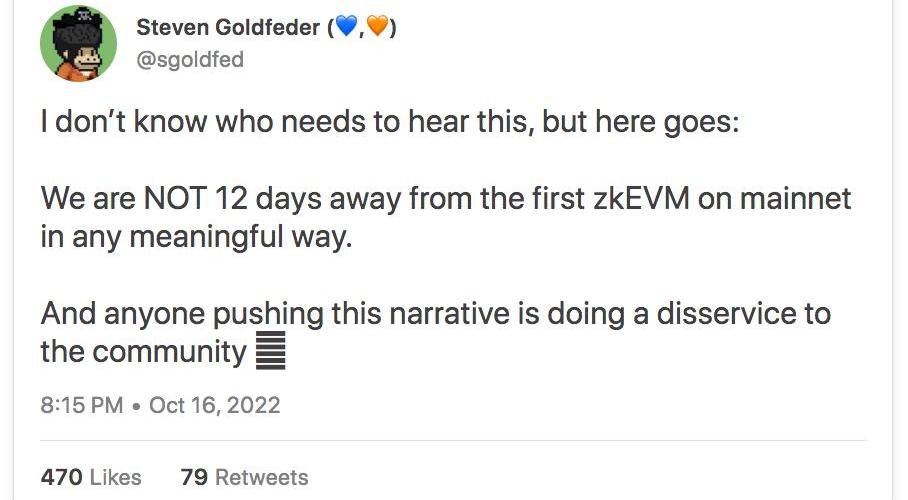908x500 pixels.
Task: Click the orange heart emoji in name
Action: point(378,27)
